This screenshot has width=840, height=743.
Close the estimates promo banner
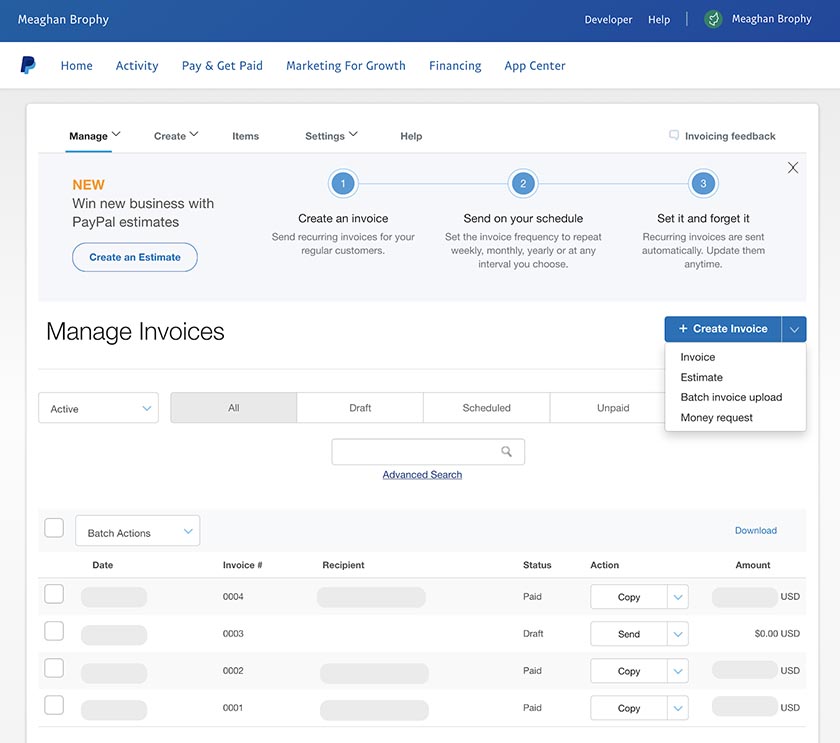click(x=793, y=168)
